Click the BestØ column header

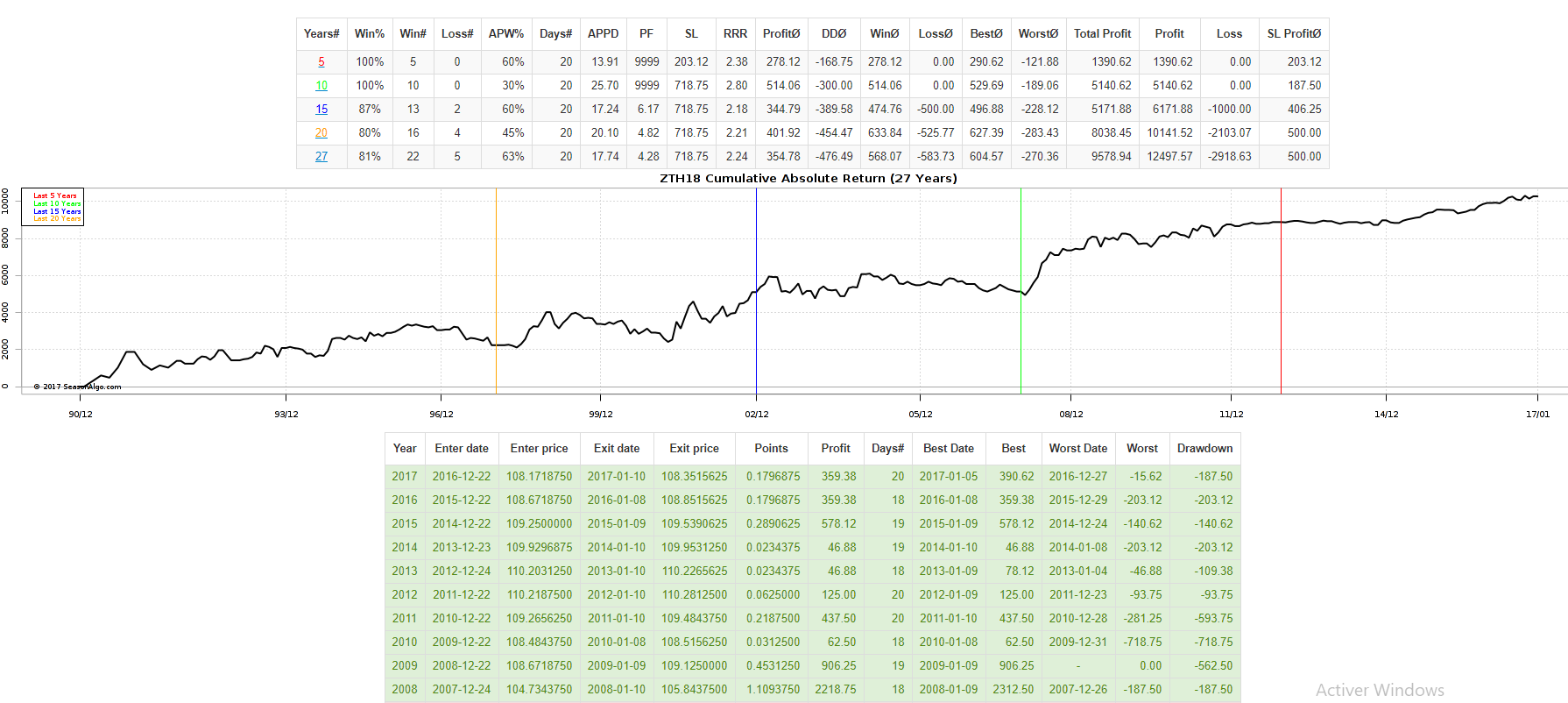tap(986, 34)
